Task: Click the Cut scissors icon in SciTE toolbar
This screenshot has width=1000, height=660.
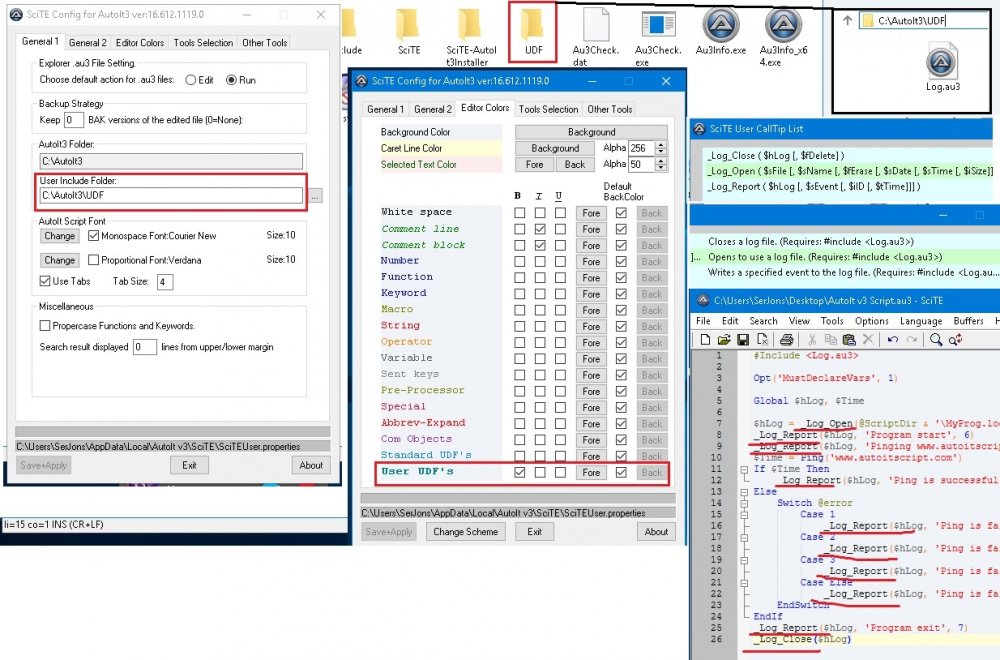Action: coord(812,340)
